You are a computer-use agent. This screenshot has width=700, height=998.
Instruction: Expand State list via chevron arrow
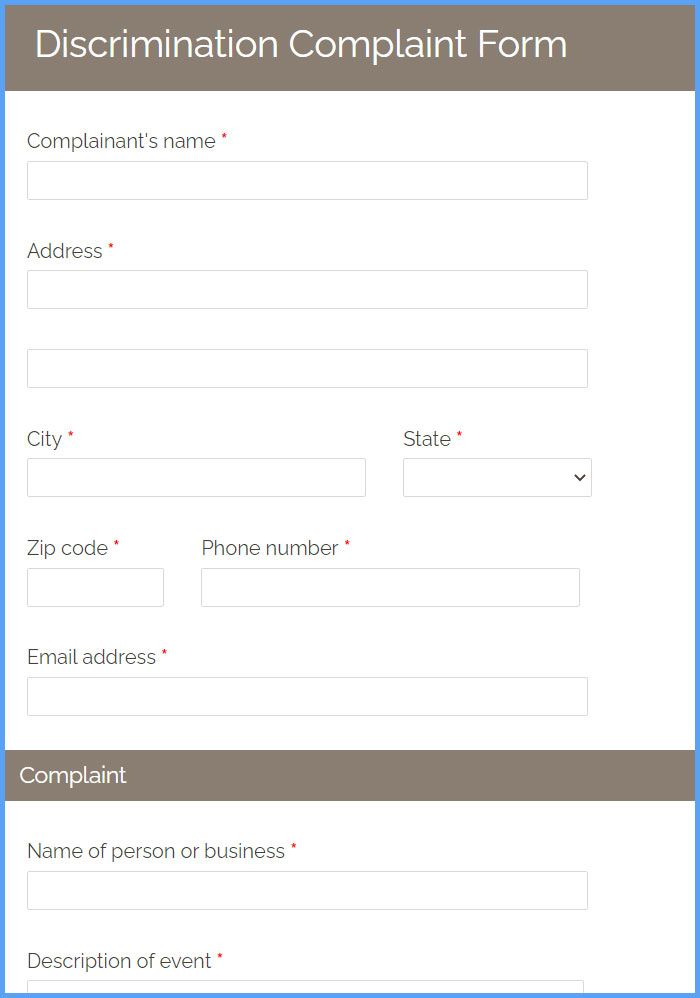click(x=579, y=477)
